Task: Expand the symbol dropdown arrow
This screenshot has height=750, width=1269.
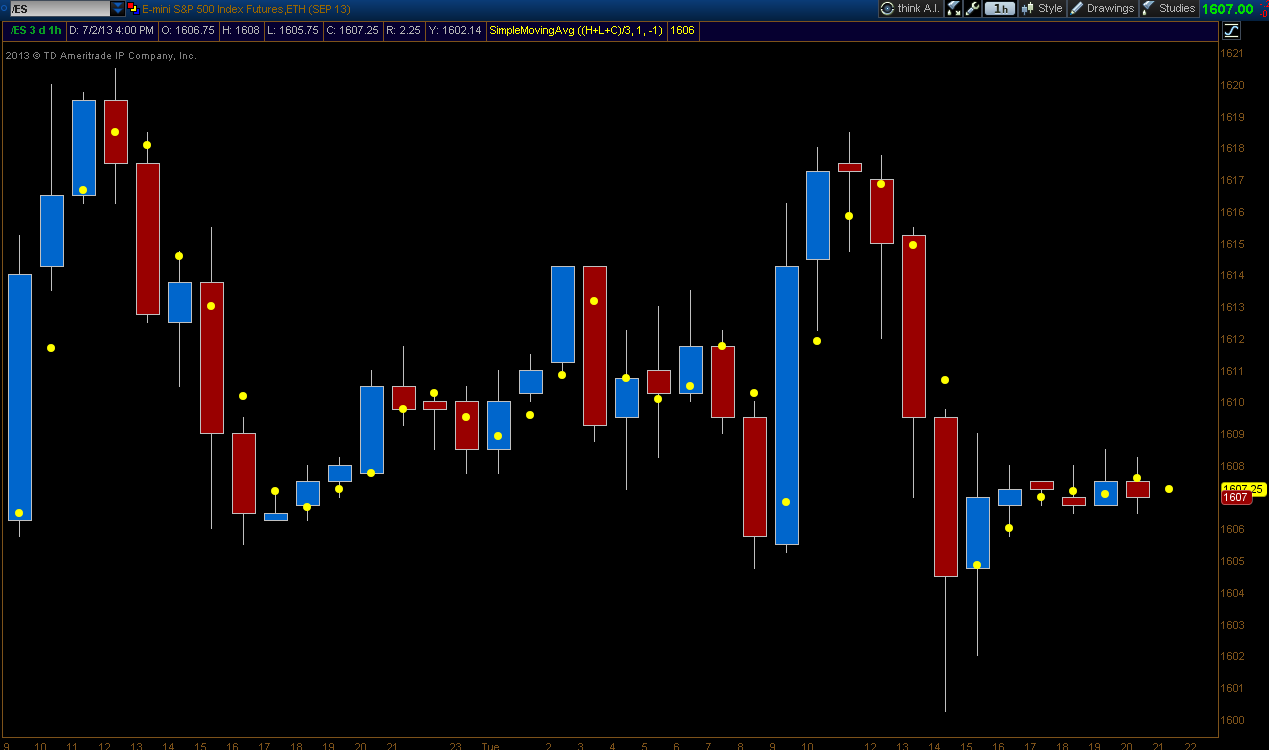Action: point(118,8)
